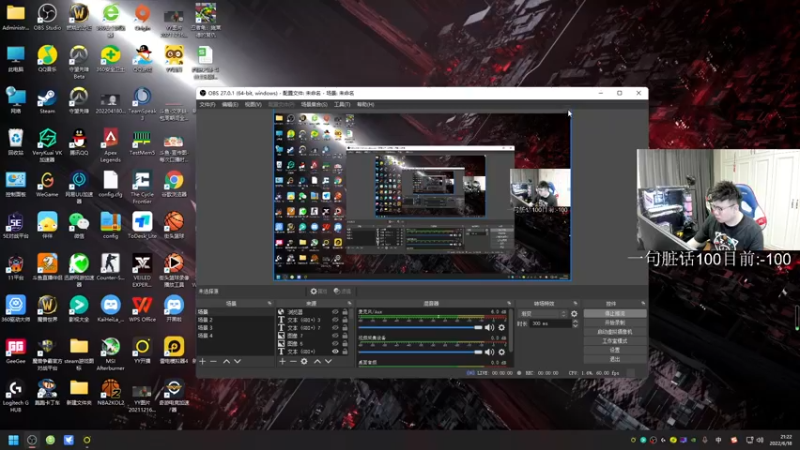Image resolution: width=800 pixels, height=450 pixels.
Task: Move selected scene down with arrow icon
Action: [238, 361]
